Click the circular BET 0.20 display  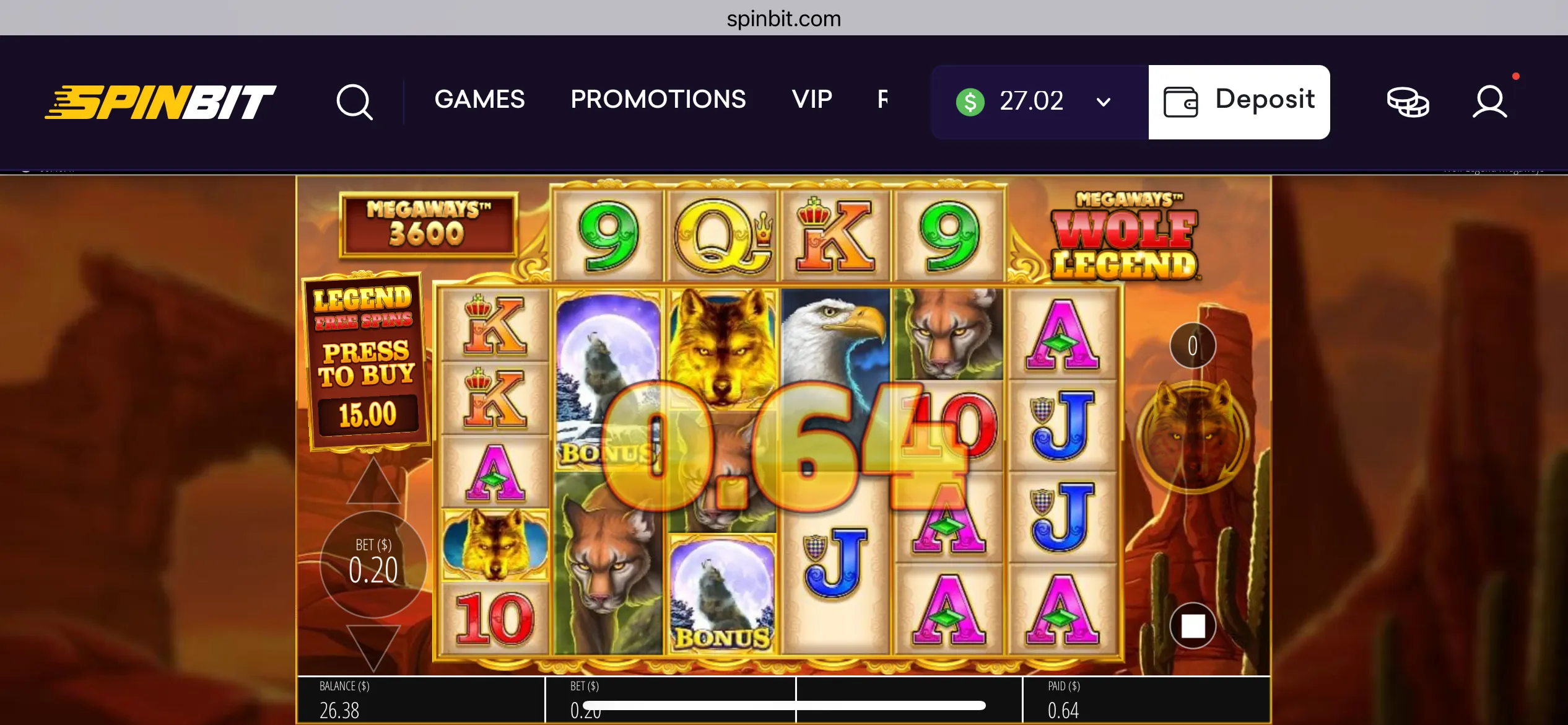(x=373, y=564)
